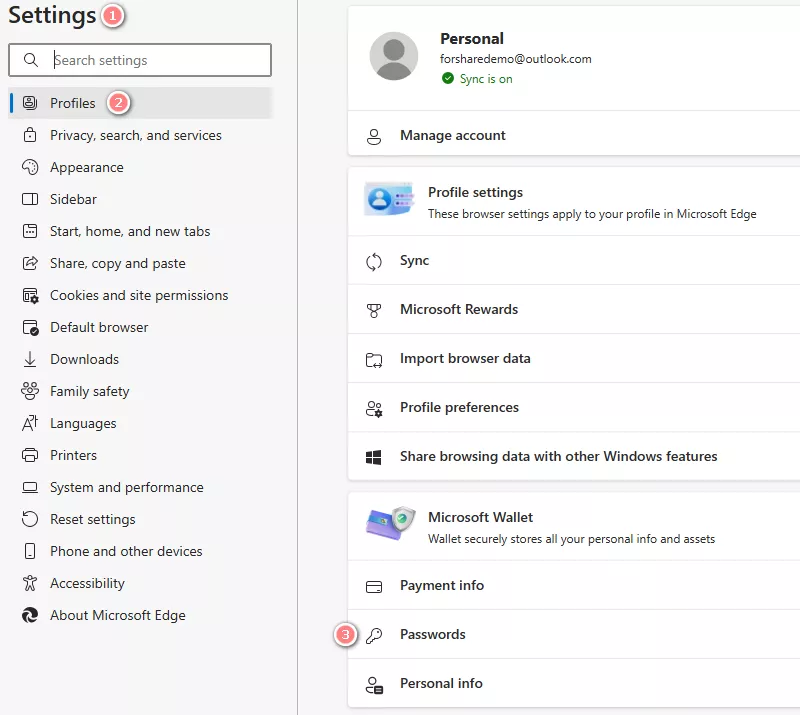Open the Passwords row
The width and height of the screenshot is (800, 715).
(x=574, y=634)
